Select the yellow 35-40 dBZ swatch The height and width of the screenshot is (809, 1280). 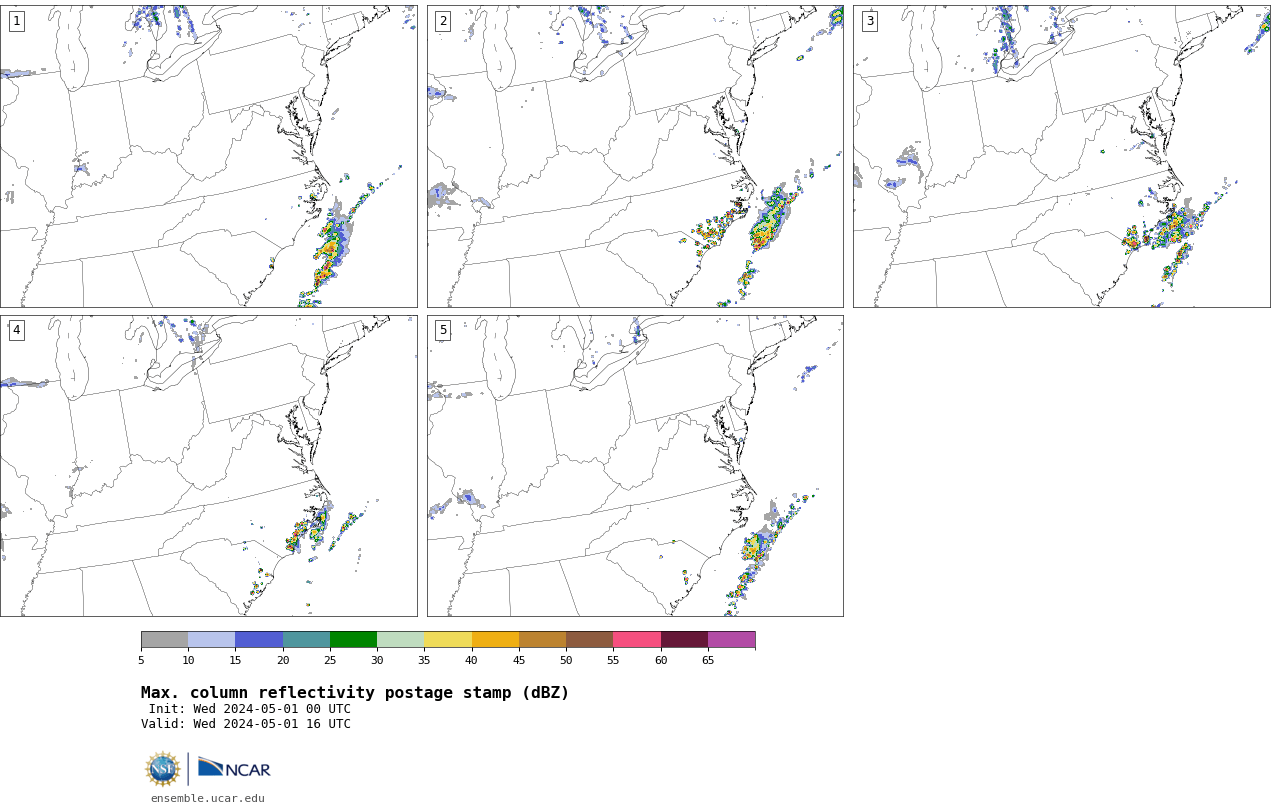click(x=448, y=640)
